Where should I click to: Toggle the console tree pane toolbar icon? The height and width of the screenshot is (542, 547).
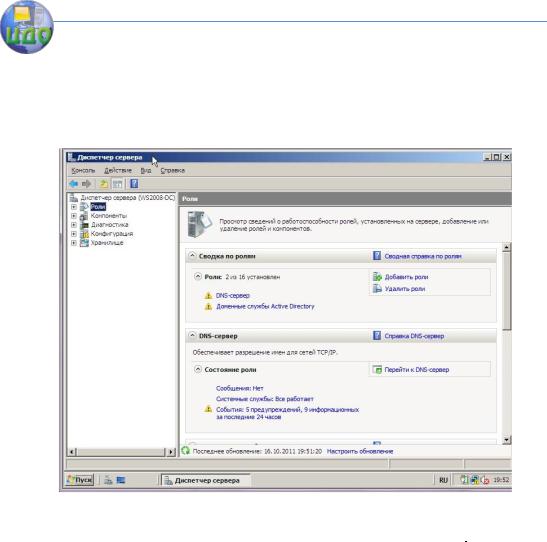(118, 184)
